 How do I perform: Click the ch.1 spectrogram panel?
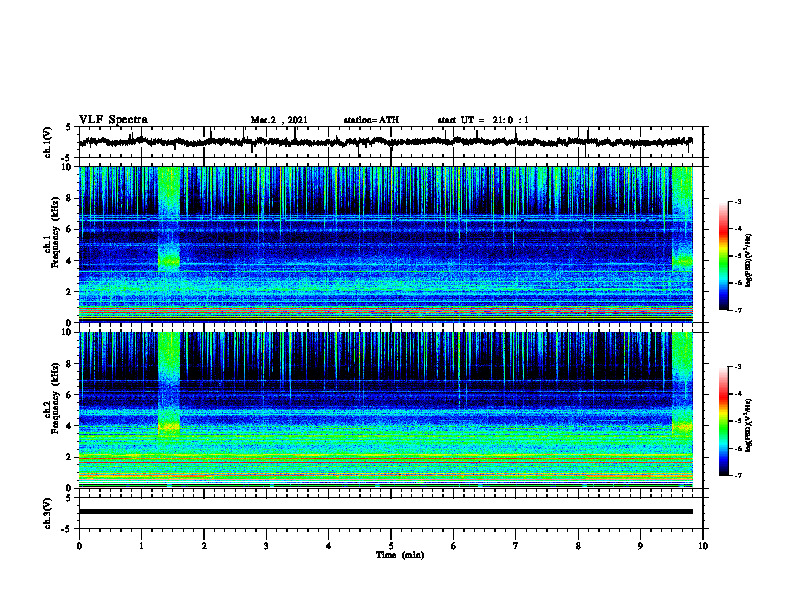tap(386, 244)
